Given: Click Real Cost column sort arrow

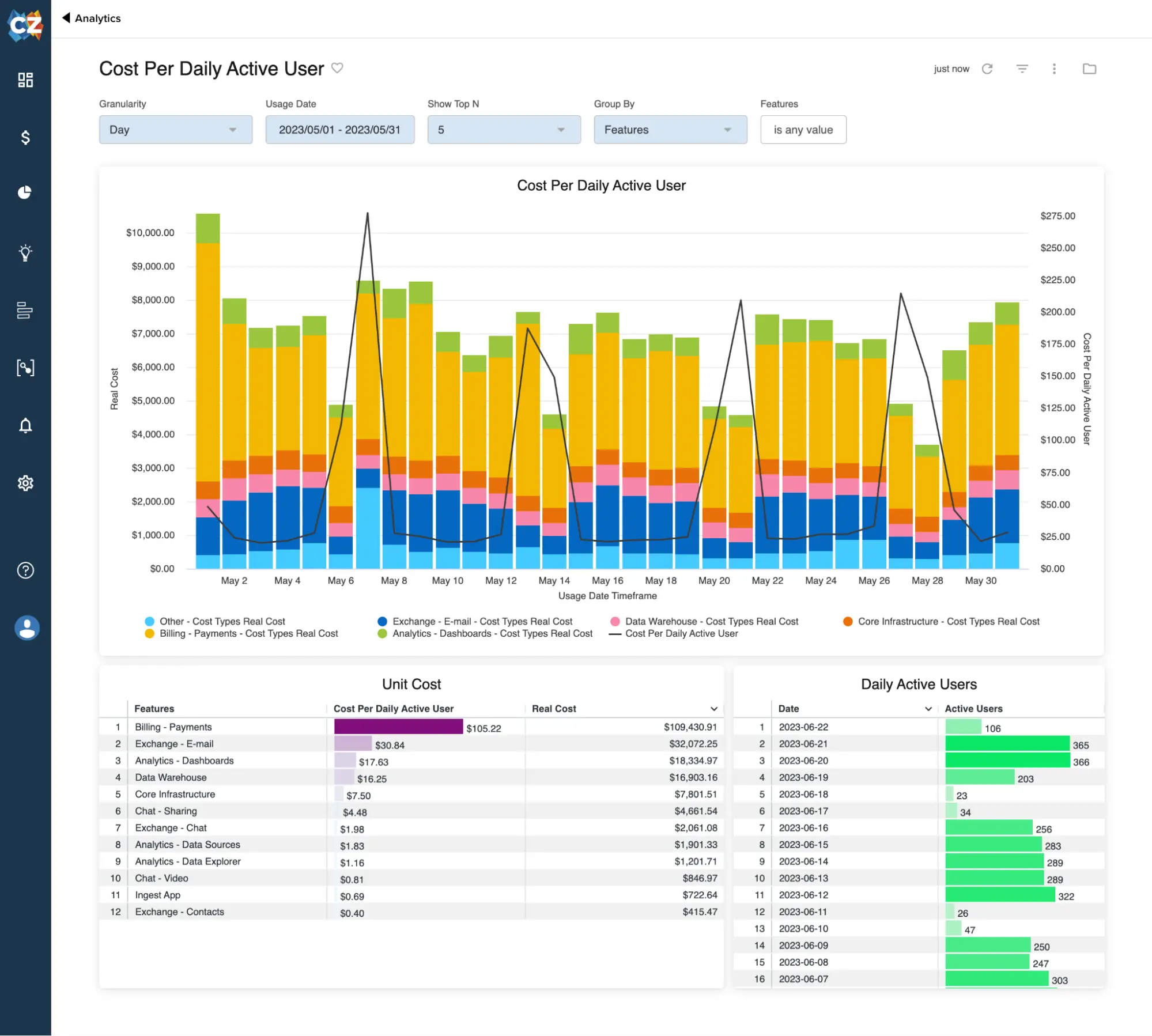Looking at the screenshot, I should (714, 709).
